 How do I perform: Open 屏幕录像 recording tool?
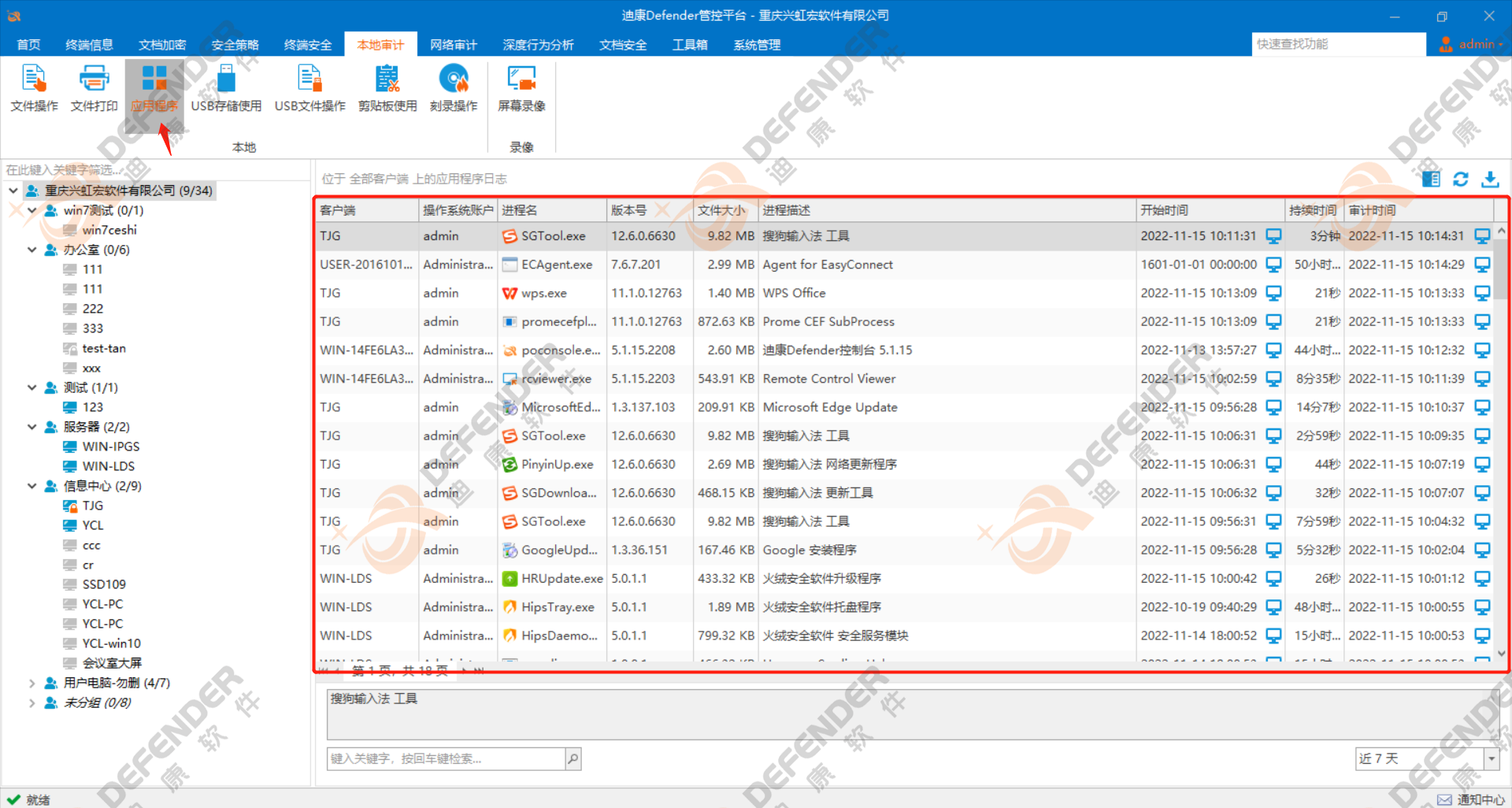click(521, 89)
